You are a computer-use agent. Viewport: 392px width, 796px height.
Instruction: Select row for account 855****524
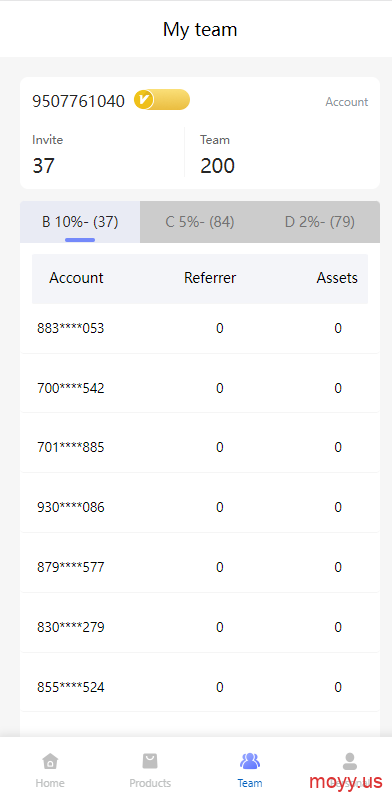click(x=200, y=687)
